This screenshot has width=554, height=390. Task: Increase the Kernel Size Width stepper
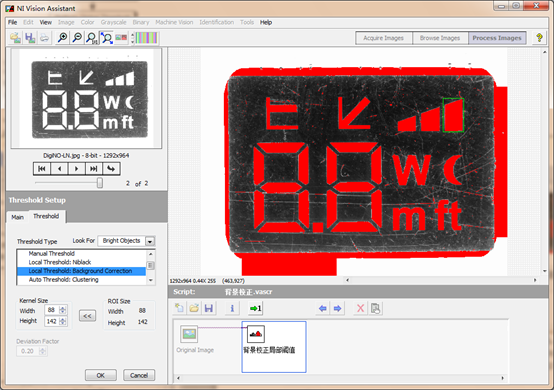(63, 308)
